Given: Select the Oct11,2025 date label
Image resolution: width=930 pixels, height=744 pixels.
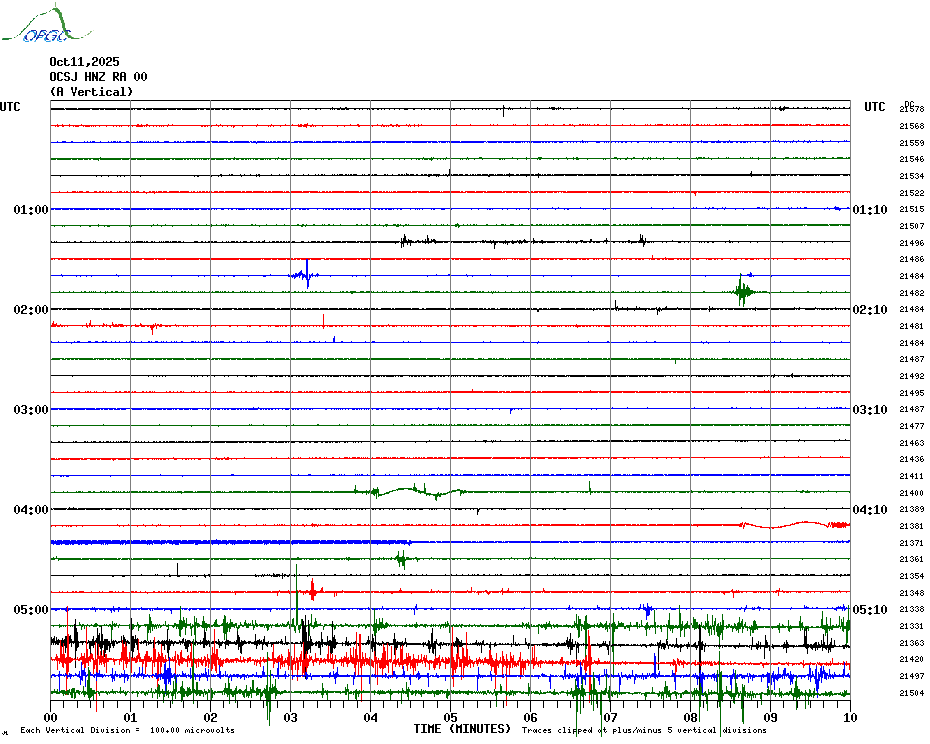Looking at the screenshot, I should click(84, 62).
